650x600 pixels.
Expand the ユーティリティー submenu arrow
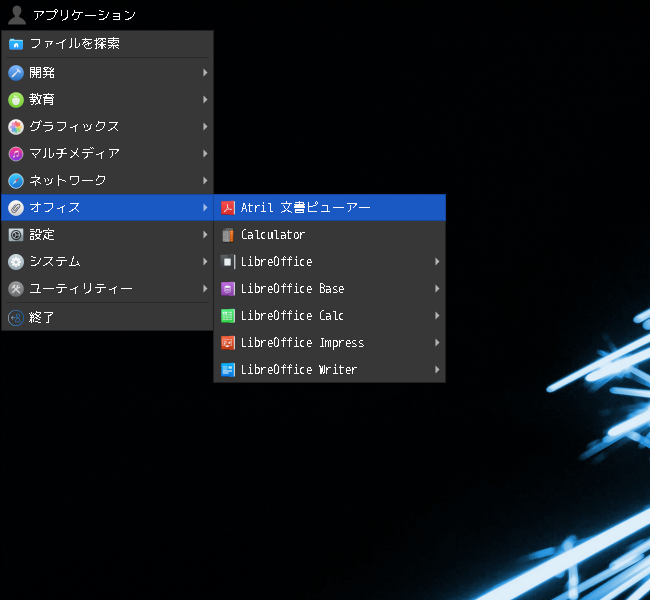[205, 289]
